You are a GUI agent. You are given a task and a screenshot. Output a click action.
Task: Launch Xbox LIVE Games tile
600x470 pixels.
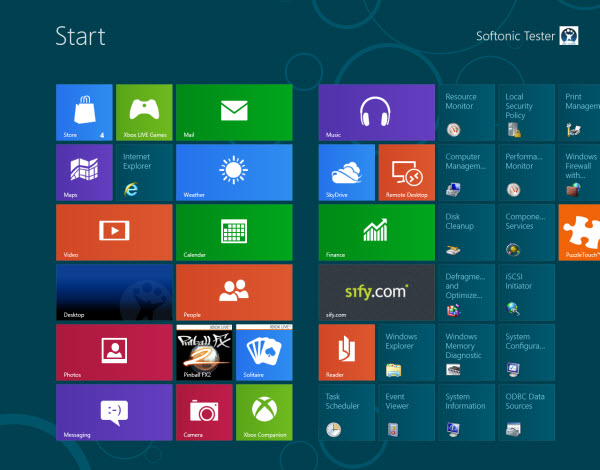tap(144, 112)
